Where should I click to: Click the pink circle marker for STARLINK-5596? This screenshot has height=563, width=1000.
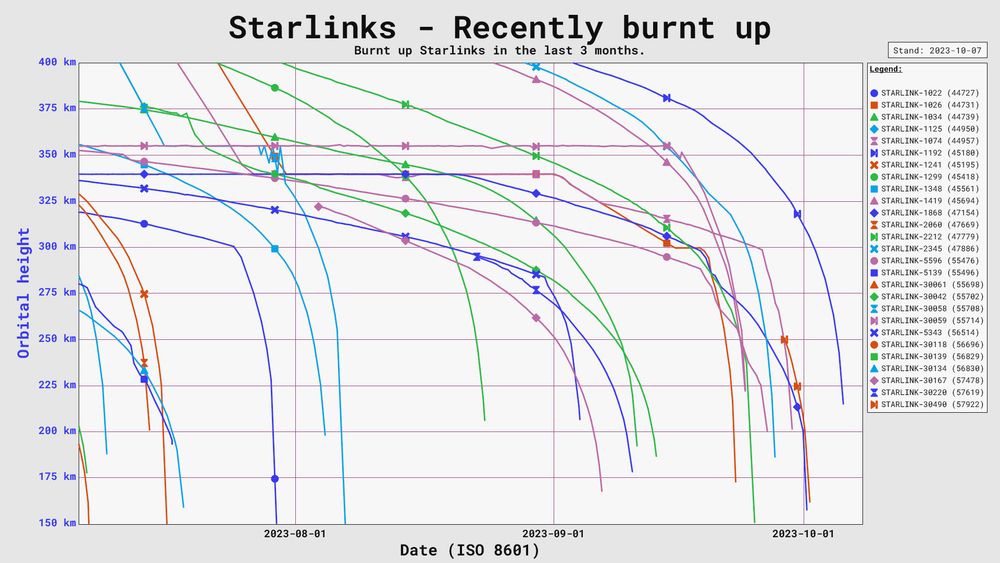tap(874, 261)
